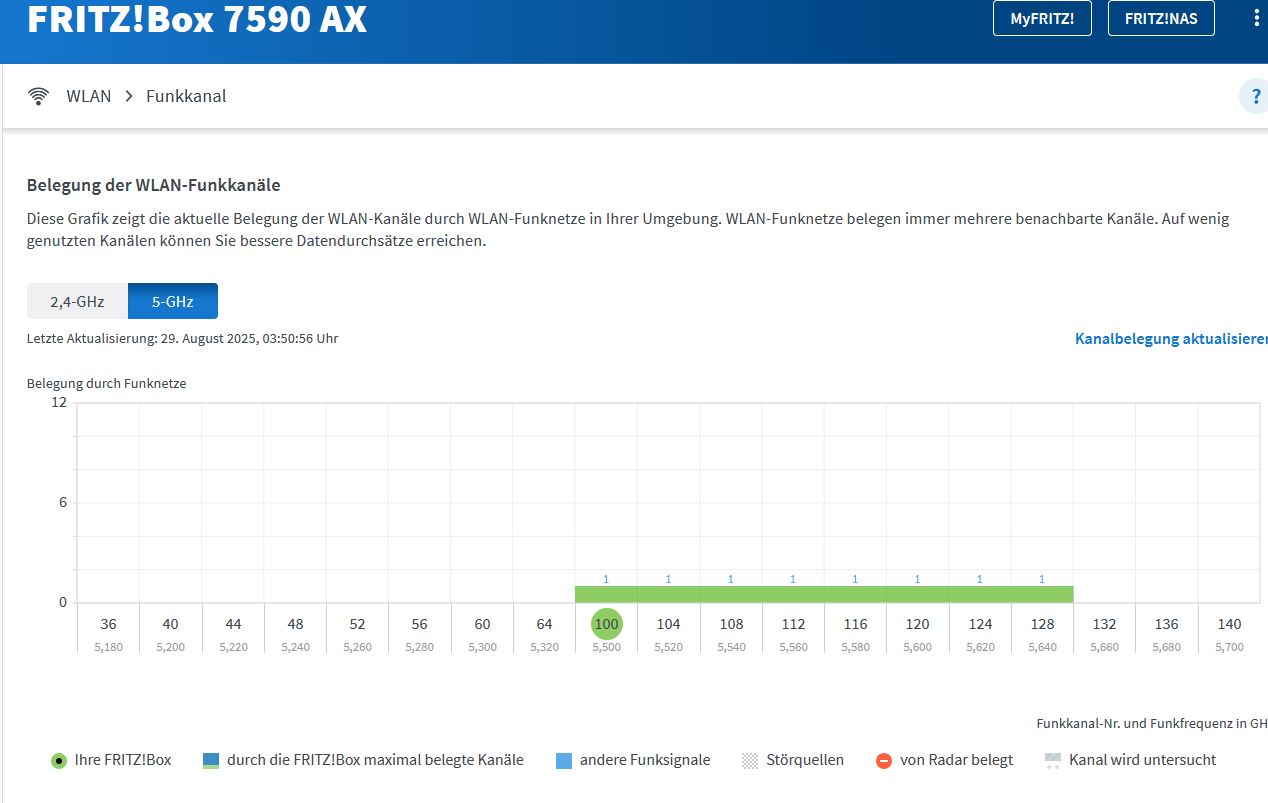Click the blue-green maximal belegte Kanäle swatch
The height and width of the screenshot is (803, 1268).
click(210, 761)
